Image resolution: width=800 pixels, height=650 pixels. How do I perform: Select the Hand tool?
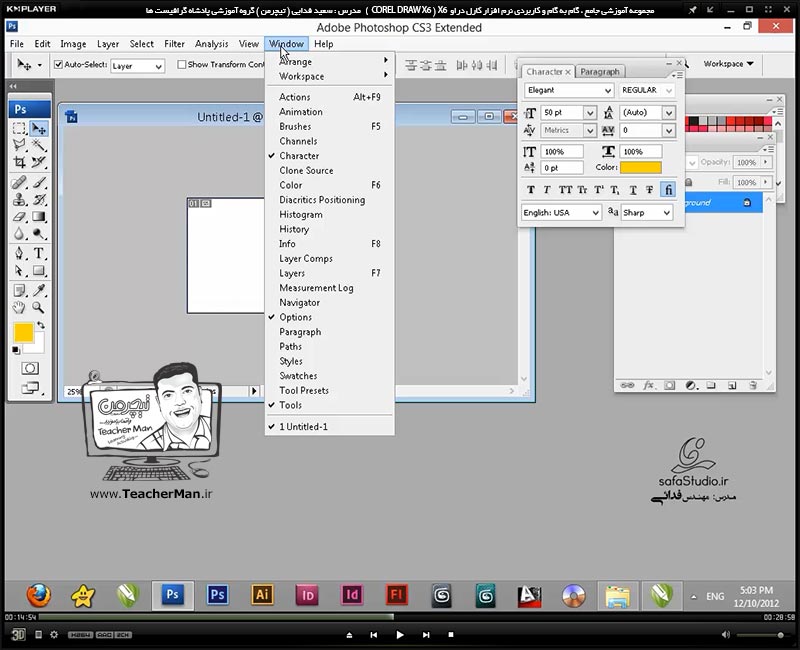coord(19,308)
